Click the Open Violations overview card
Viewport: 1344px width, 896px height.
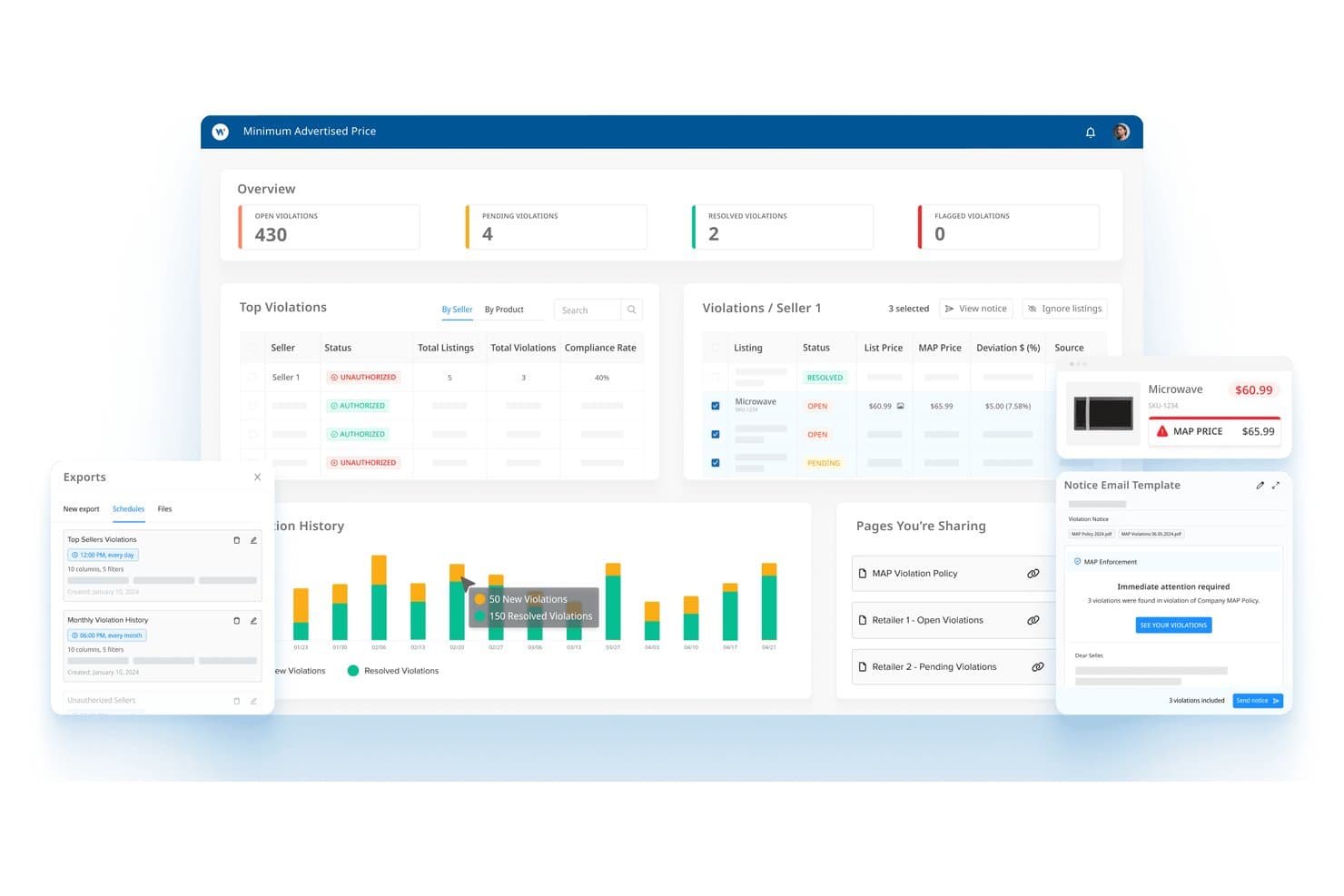[329, 227]
